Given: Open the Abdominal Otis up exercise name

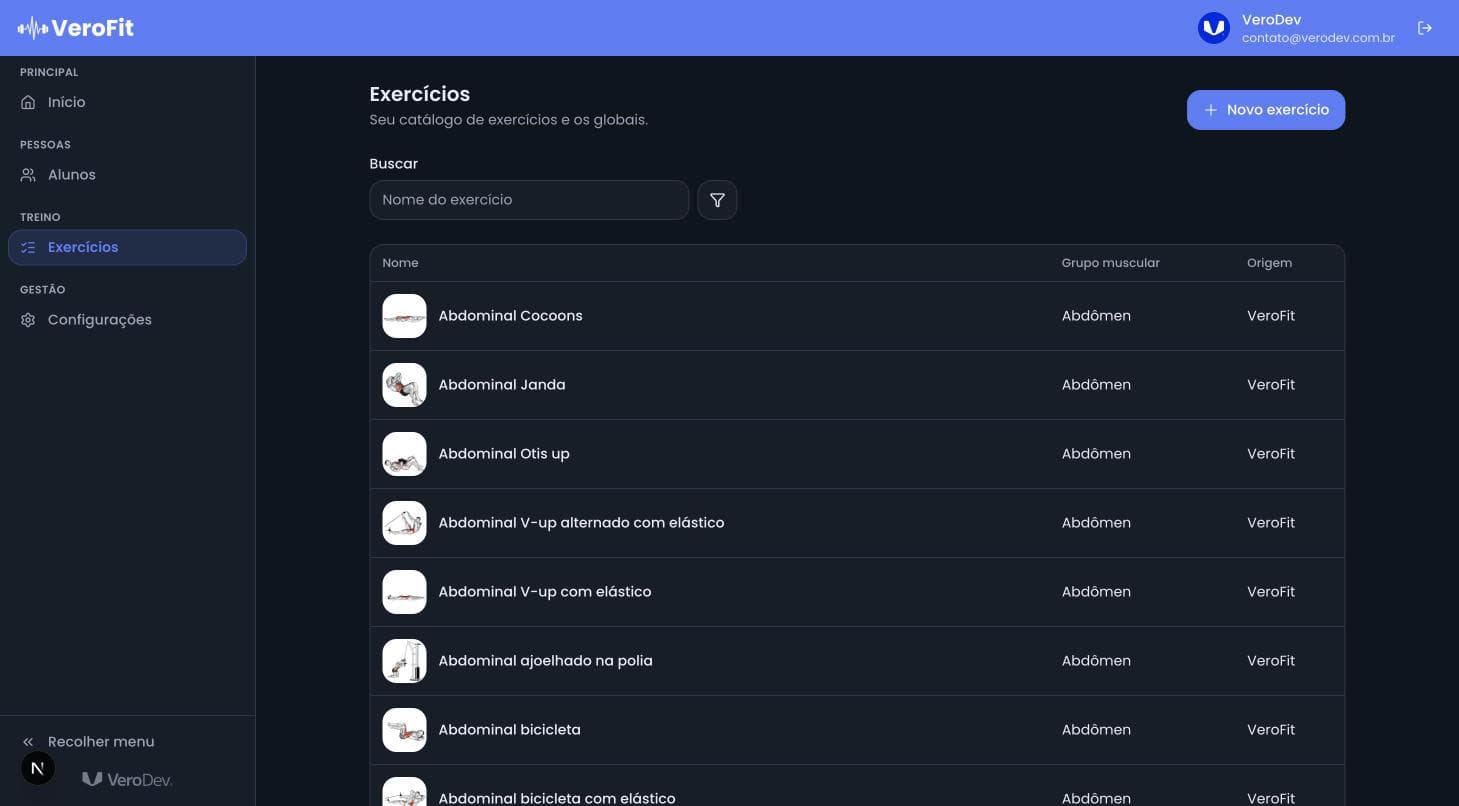Looking at the screenshot, I should tap(504, 454).
